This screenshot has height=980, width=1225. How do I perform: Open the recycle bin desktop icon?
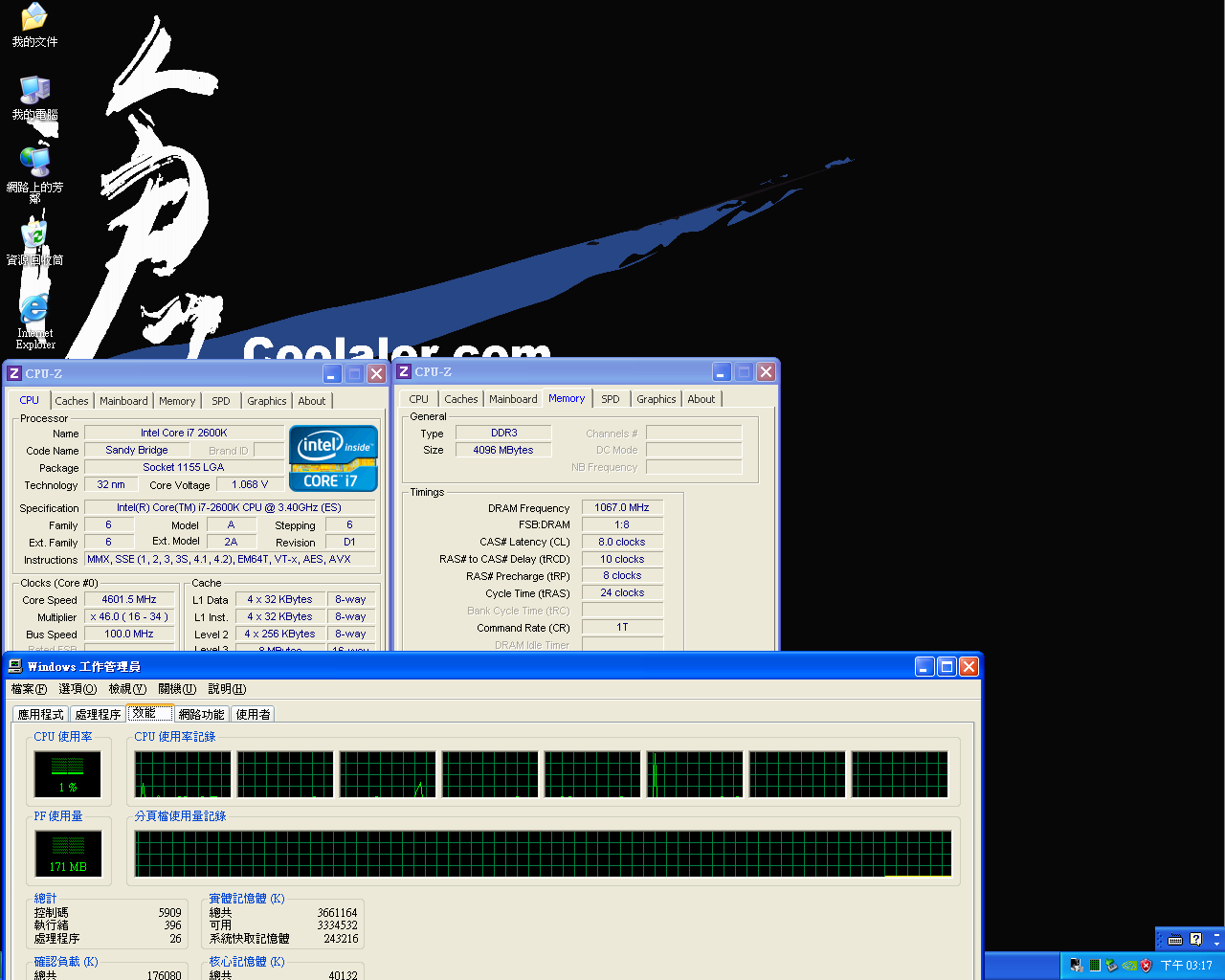(x=34, y=243)
